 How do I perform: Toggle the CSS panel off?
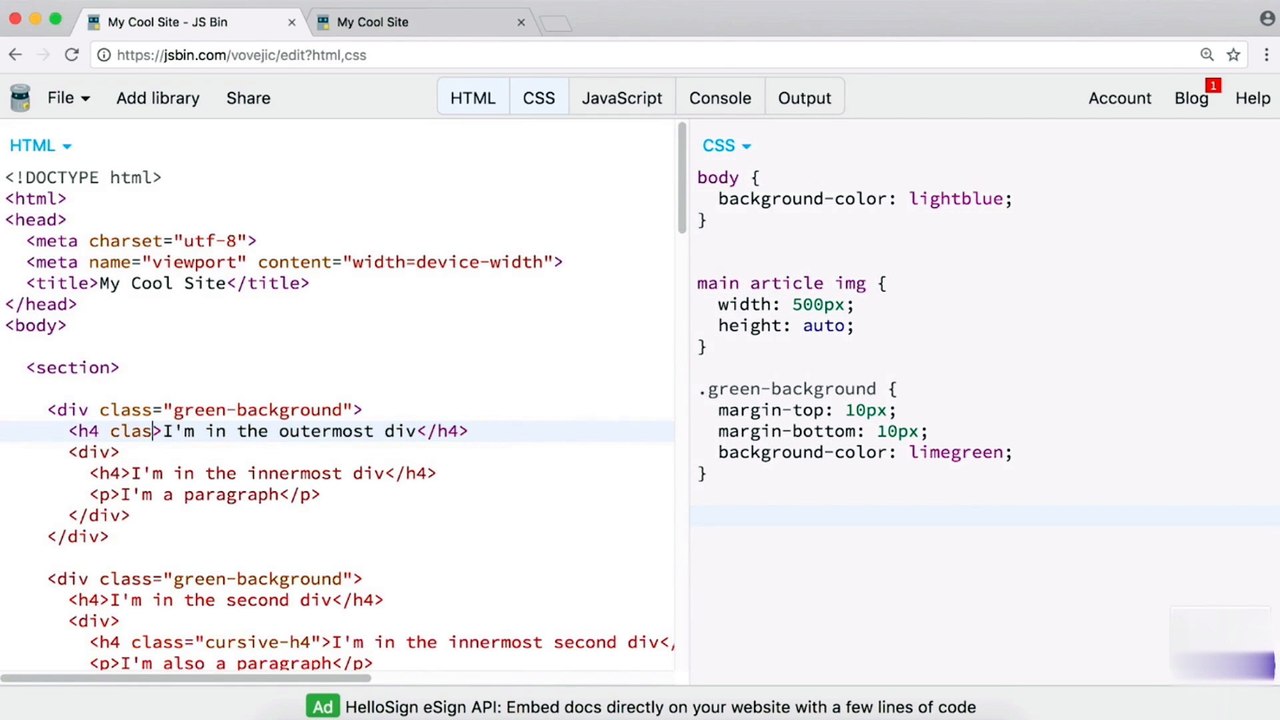(x=538, y=98)
